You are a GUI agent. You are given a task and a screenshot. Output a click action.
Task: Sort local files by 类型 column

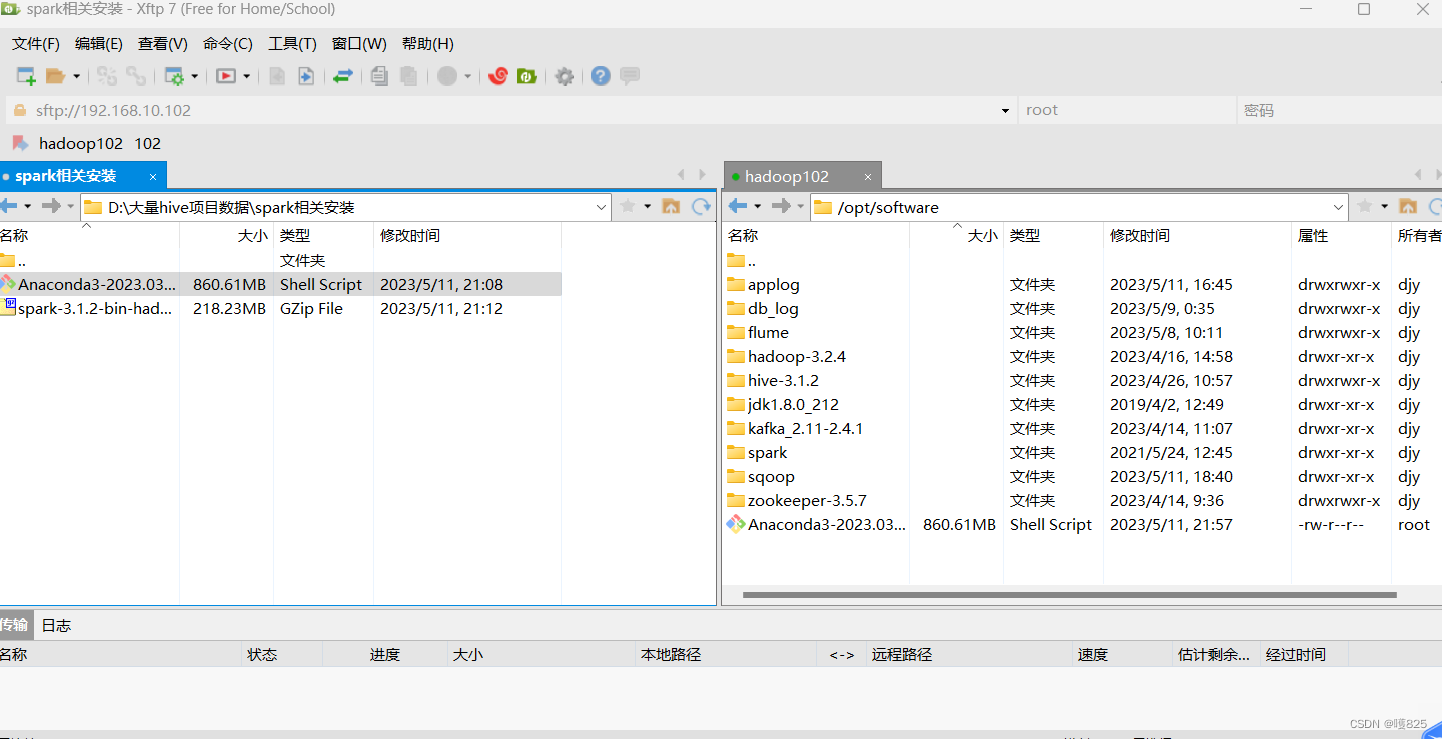pyautogui.click(x=323, y=236)
